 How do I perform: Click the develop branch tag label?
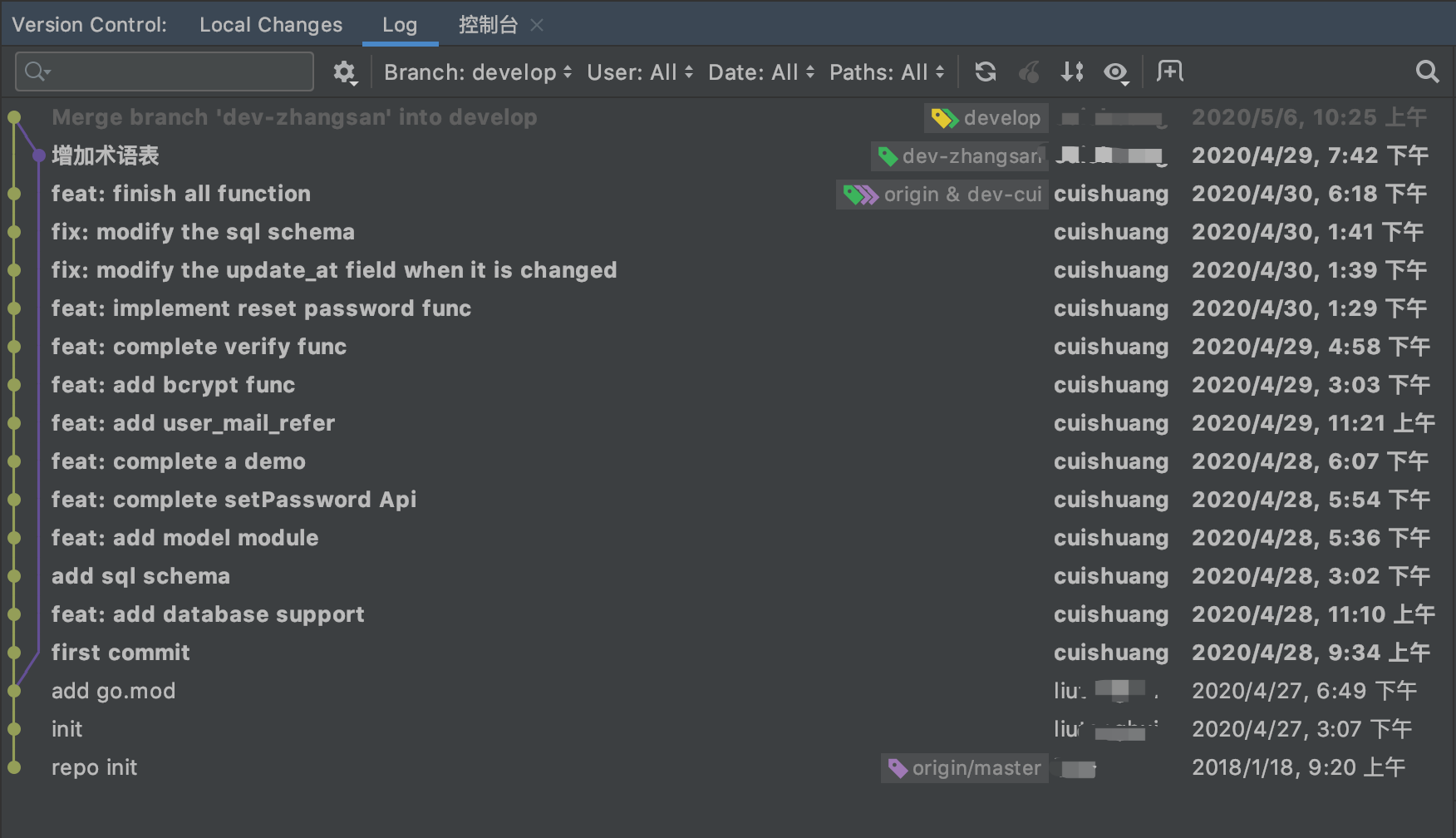pos(986,118)
